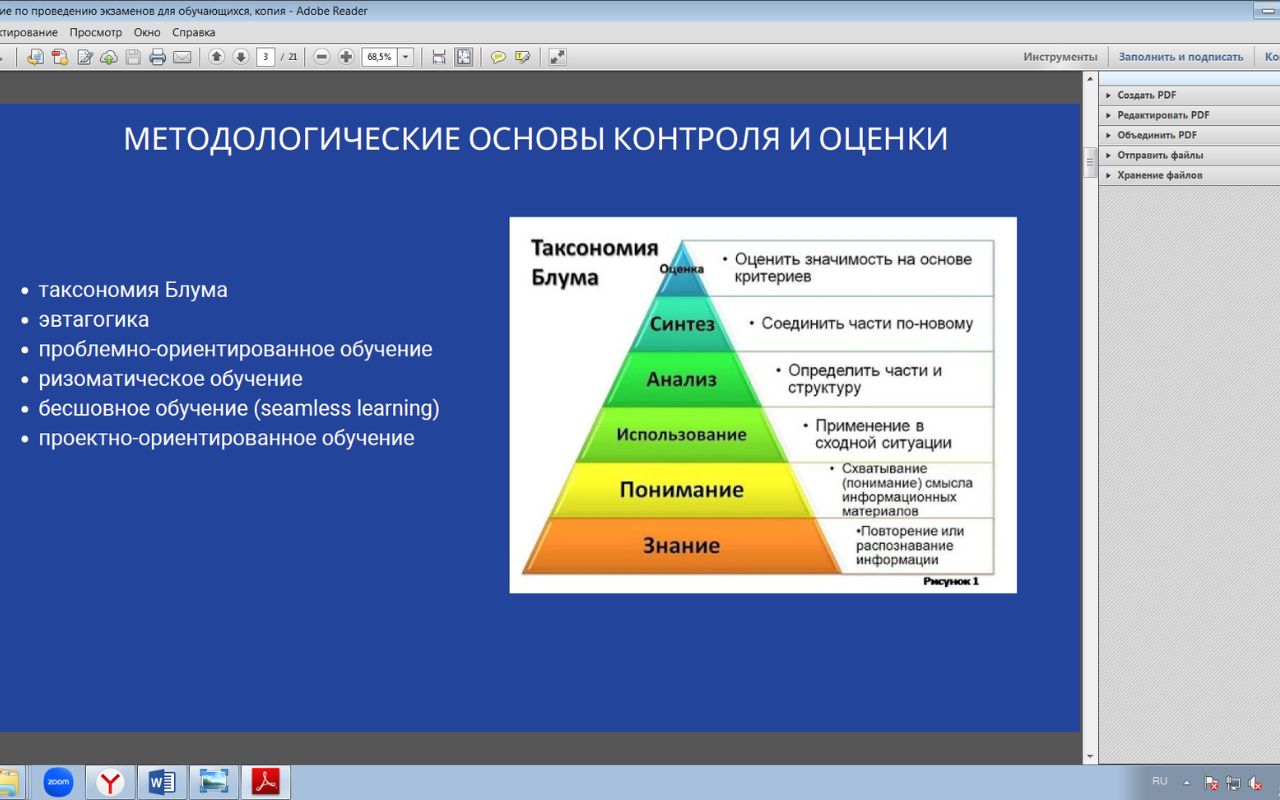Open the Просмотр menu
1280x800 pixels.
95,32
